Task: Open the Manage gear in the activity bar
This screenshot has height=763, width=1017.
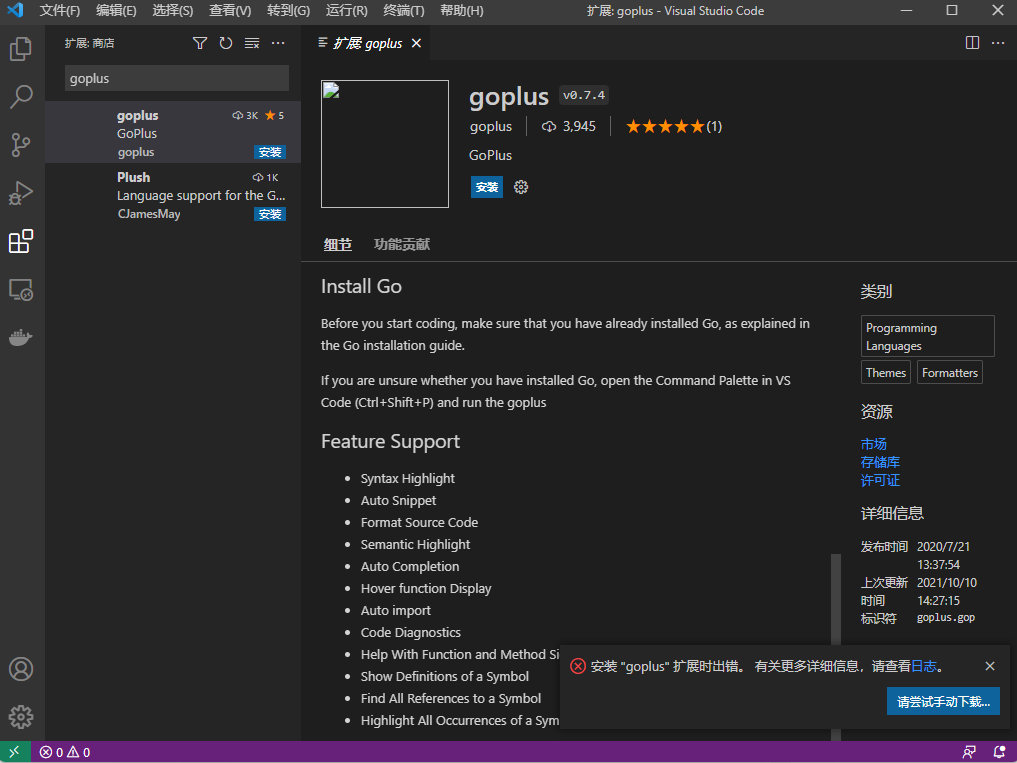Action: point(21,717)
